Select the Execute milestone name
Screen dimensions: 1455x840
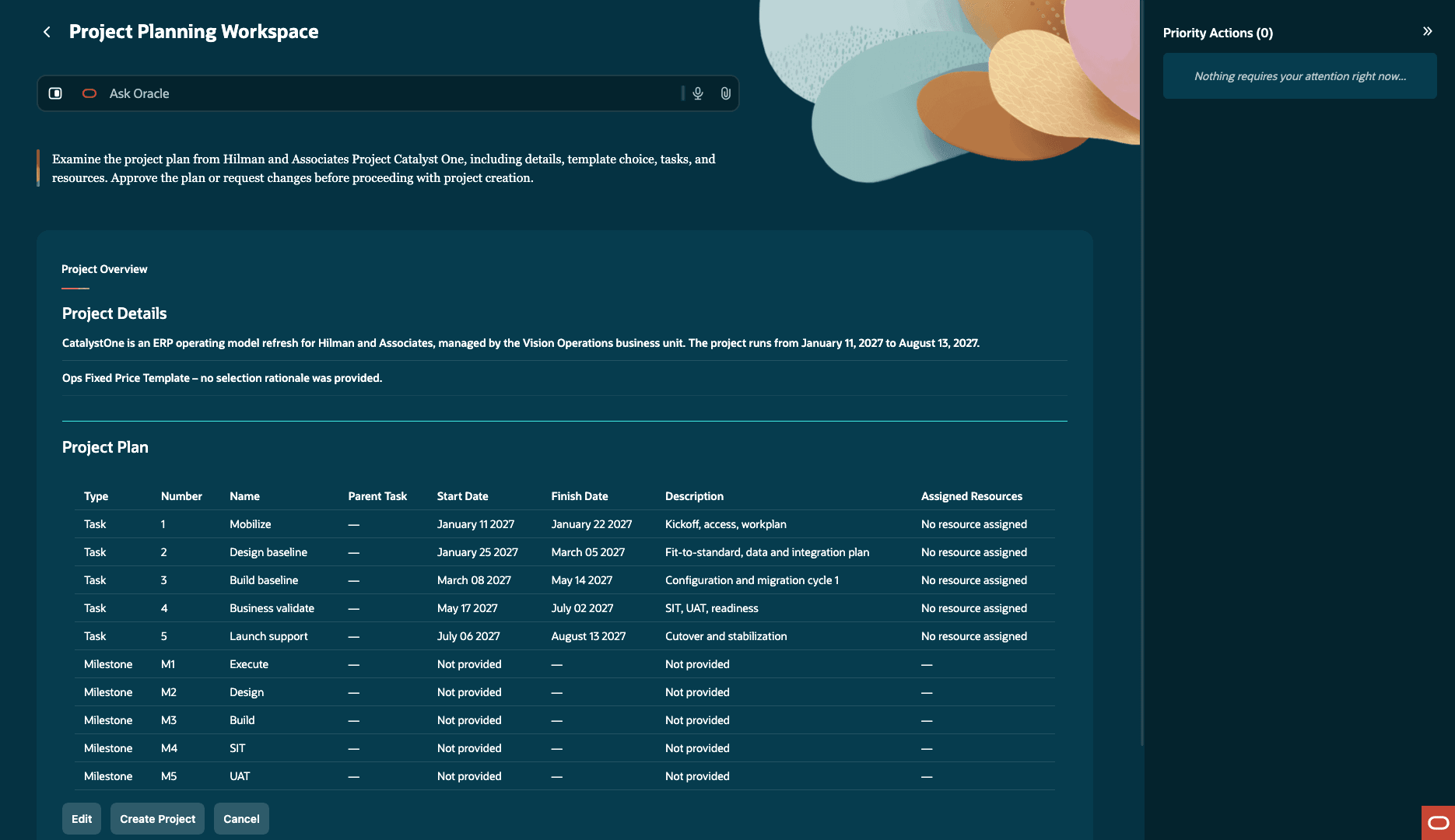pyautogui.click(x=249, y=664)
